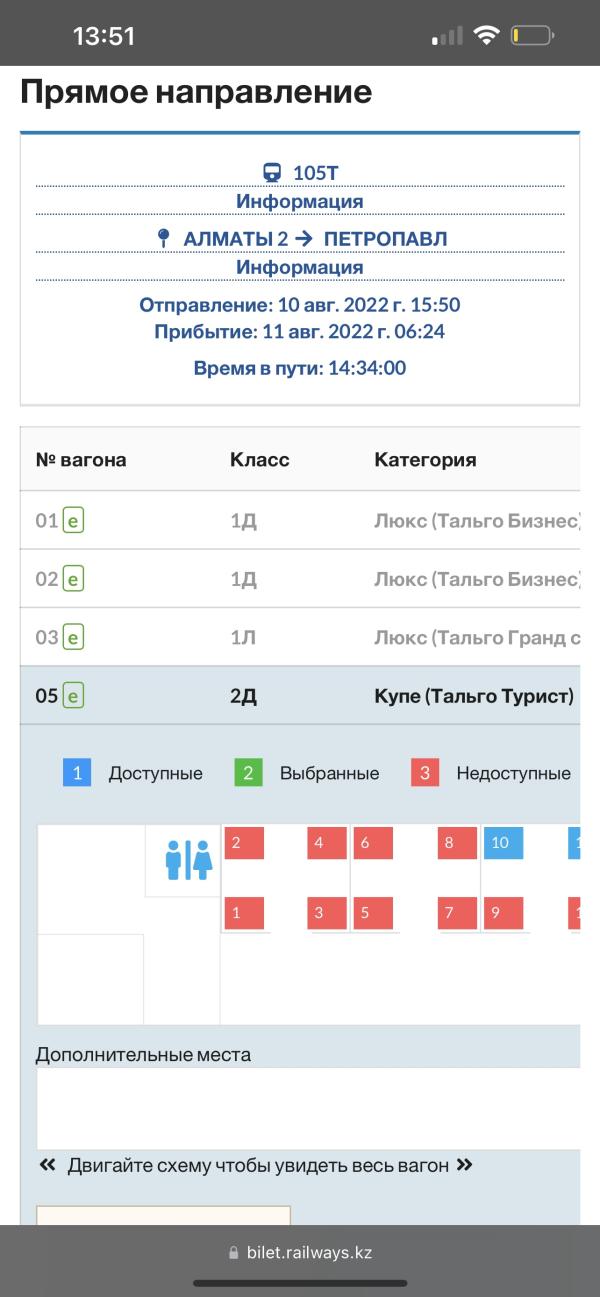Click the green Выбранные legend swatch

pyautogui.click(x=249, y=773)
